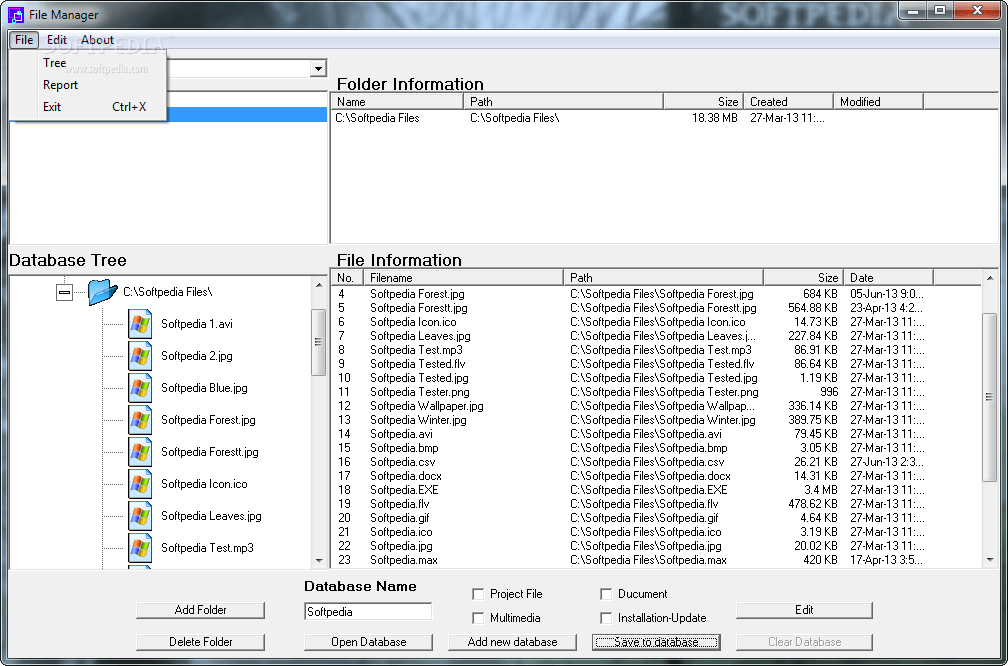
Task: Click the folder icon for C:\Softpedia Files\
Action: (102, 292)
